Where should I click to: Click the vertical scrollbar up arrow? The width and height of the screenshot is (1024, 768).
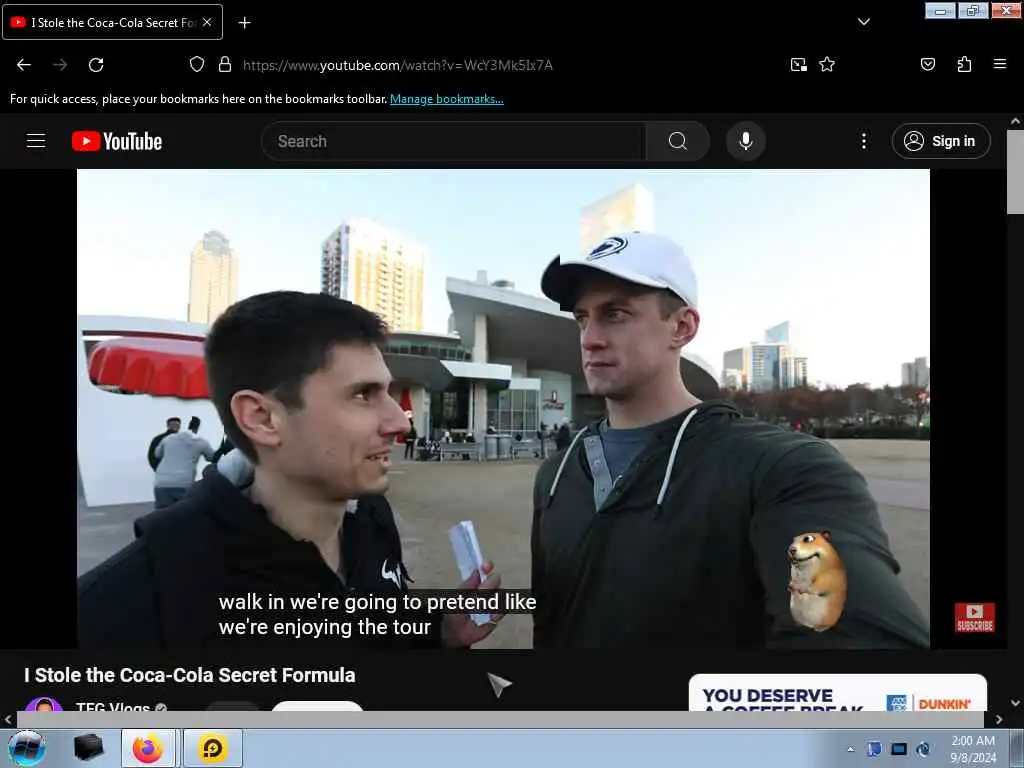[x=1015, y=121]
